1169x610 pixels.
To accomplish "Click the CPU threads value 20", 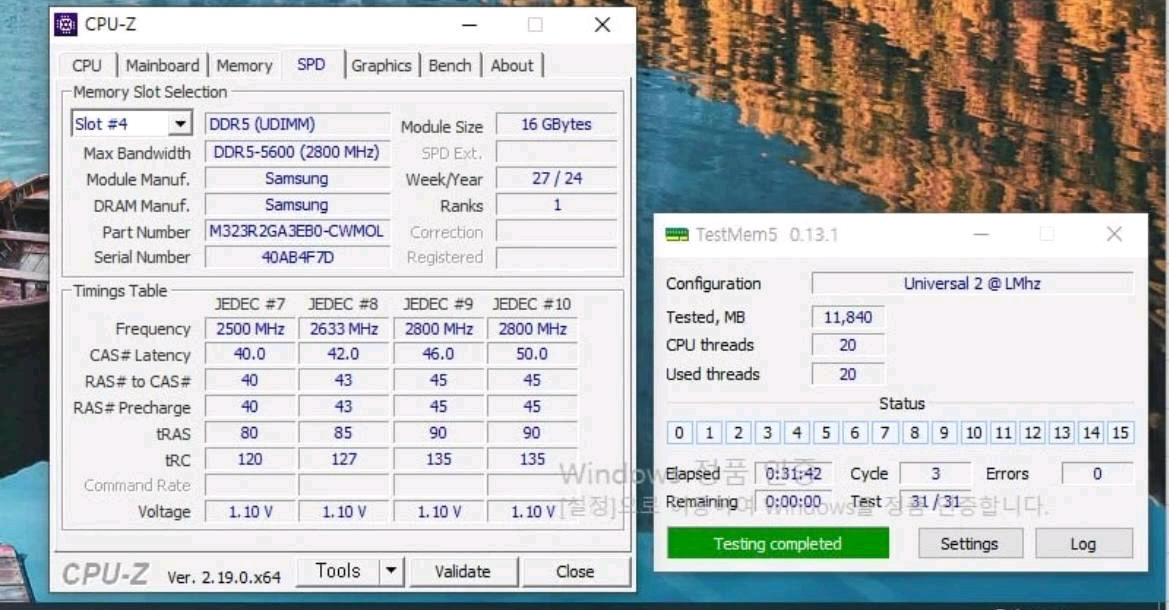I will 848,345.
